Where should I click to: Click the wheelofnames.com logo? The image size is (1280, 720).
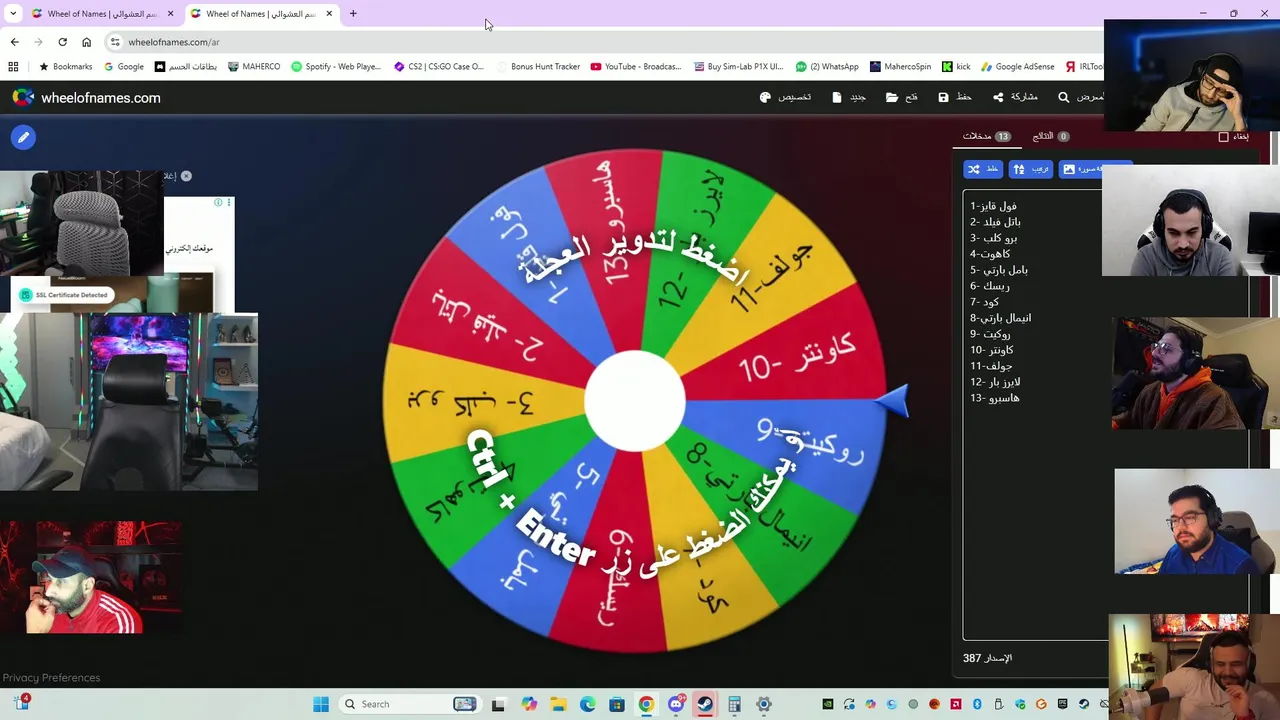pyautogui.click(x=86, y=97)
